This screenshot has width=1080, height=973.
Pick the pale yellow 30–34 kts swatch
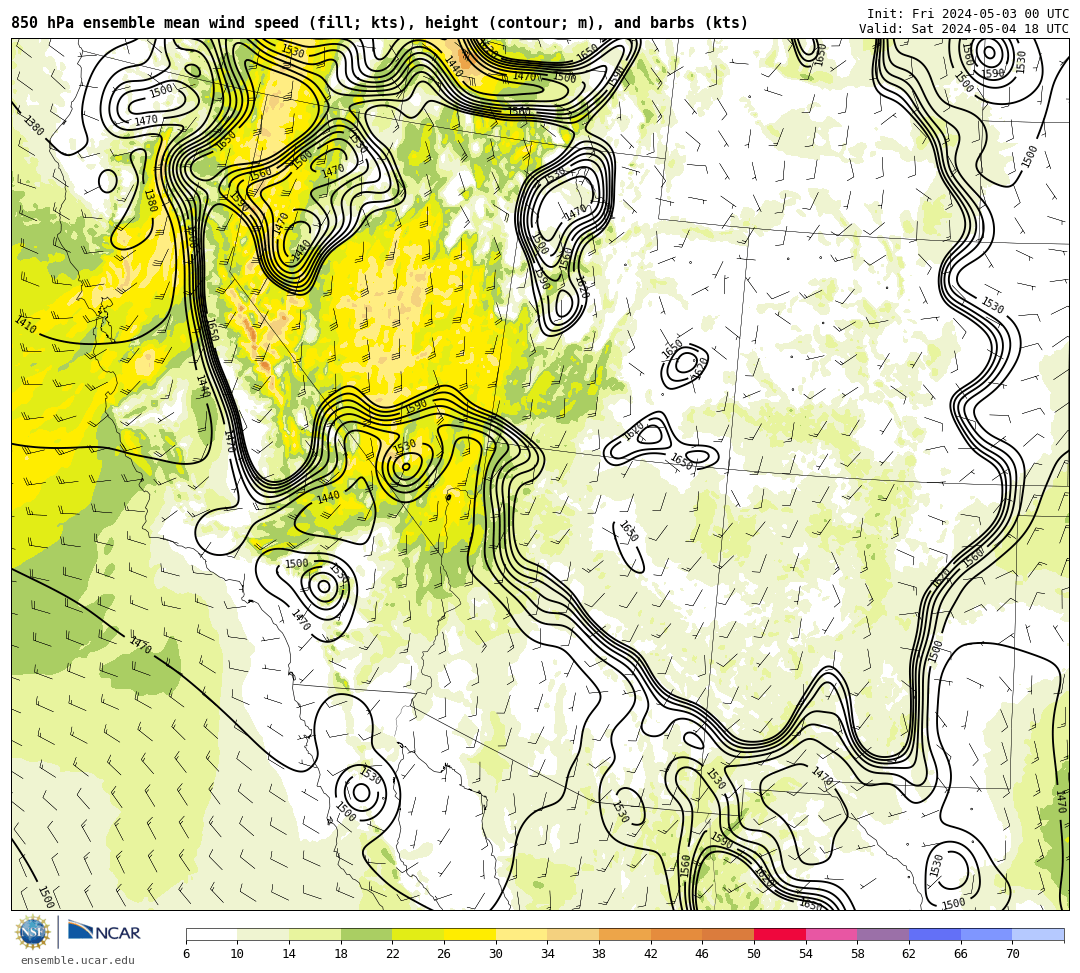pos(521,934)
